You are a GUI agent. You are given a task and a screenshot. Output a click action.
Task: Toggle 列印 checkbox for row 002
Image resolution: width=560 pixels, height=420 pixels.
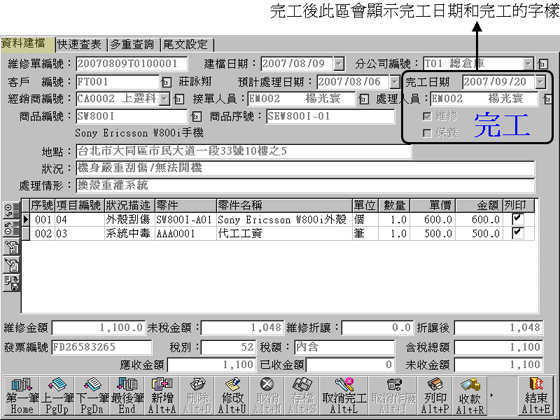(x=518, y=233)
